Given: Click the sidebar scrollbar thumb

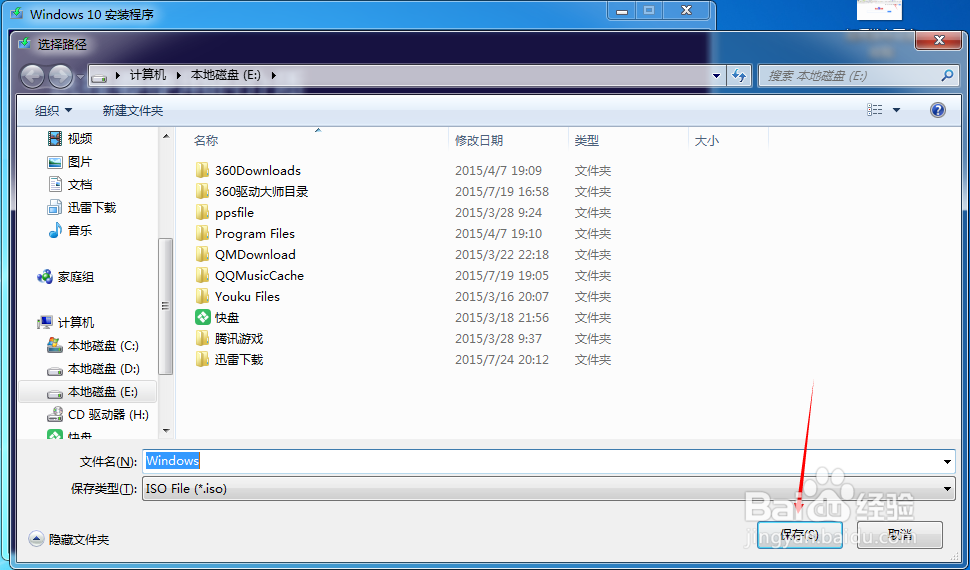Looking at the screenshot, I should (166, 306).
